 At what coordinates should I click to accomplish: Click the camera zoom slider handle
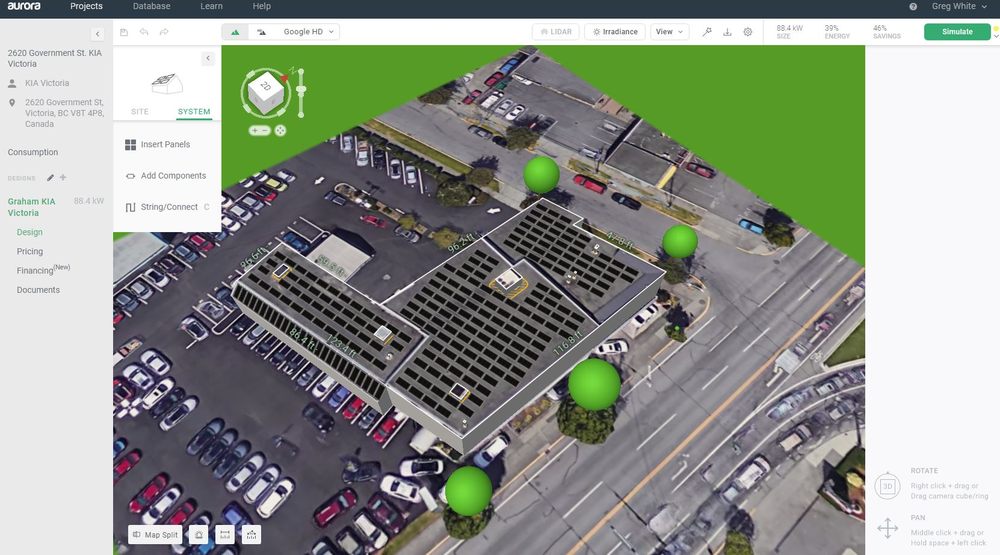pyautogui.click(x=300, y=90)
